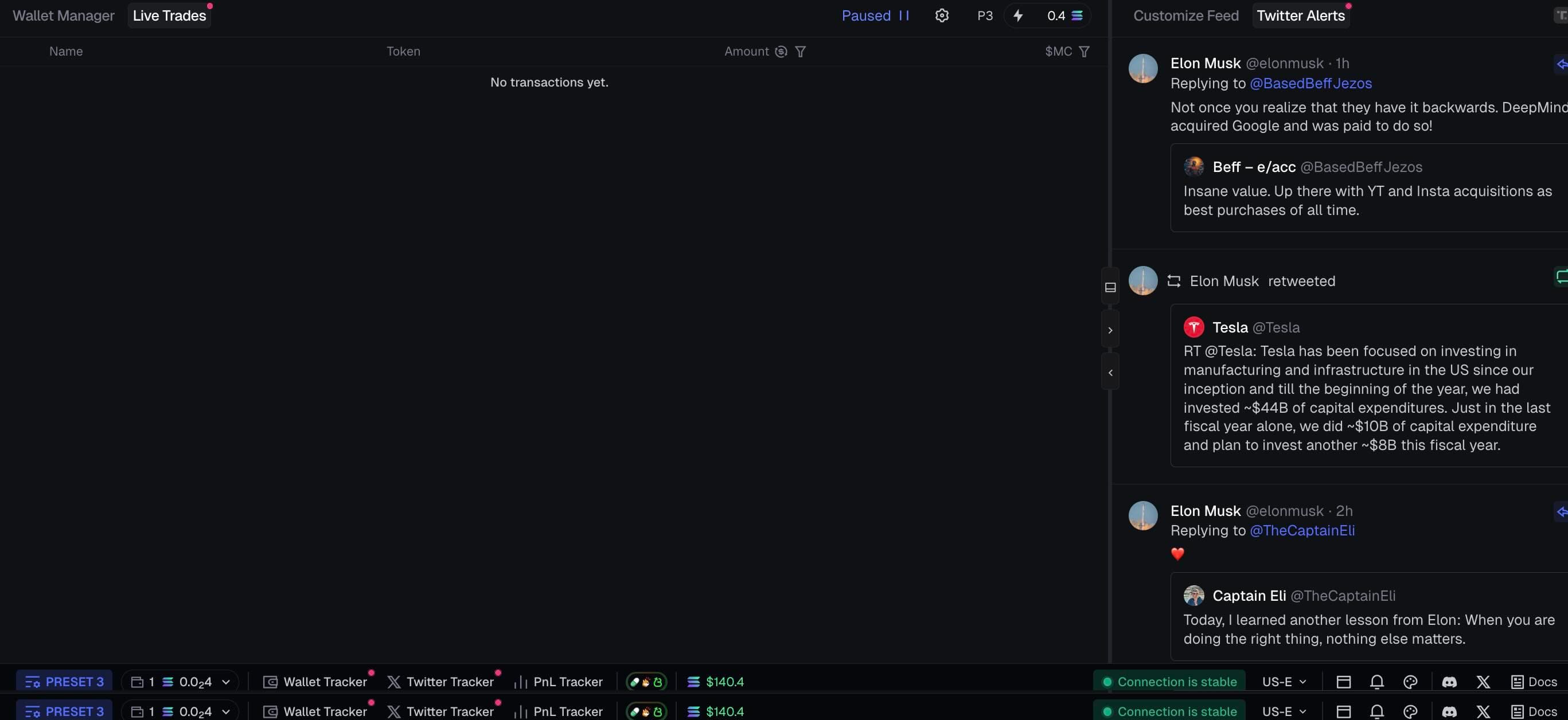1568x720 pixels.
Task: Open the @BasedBeffJezos mention link
Action: (x=1310, y=83)
